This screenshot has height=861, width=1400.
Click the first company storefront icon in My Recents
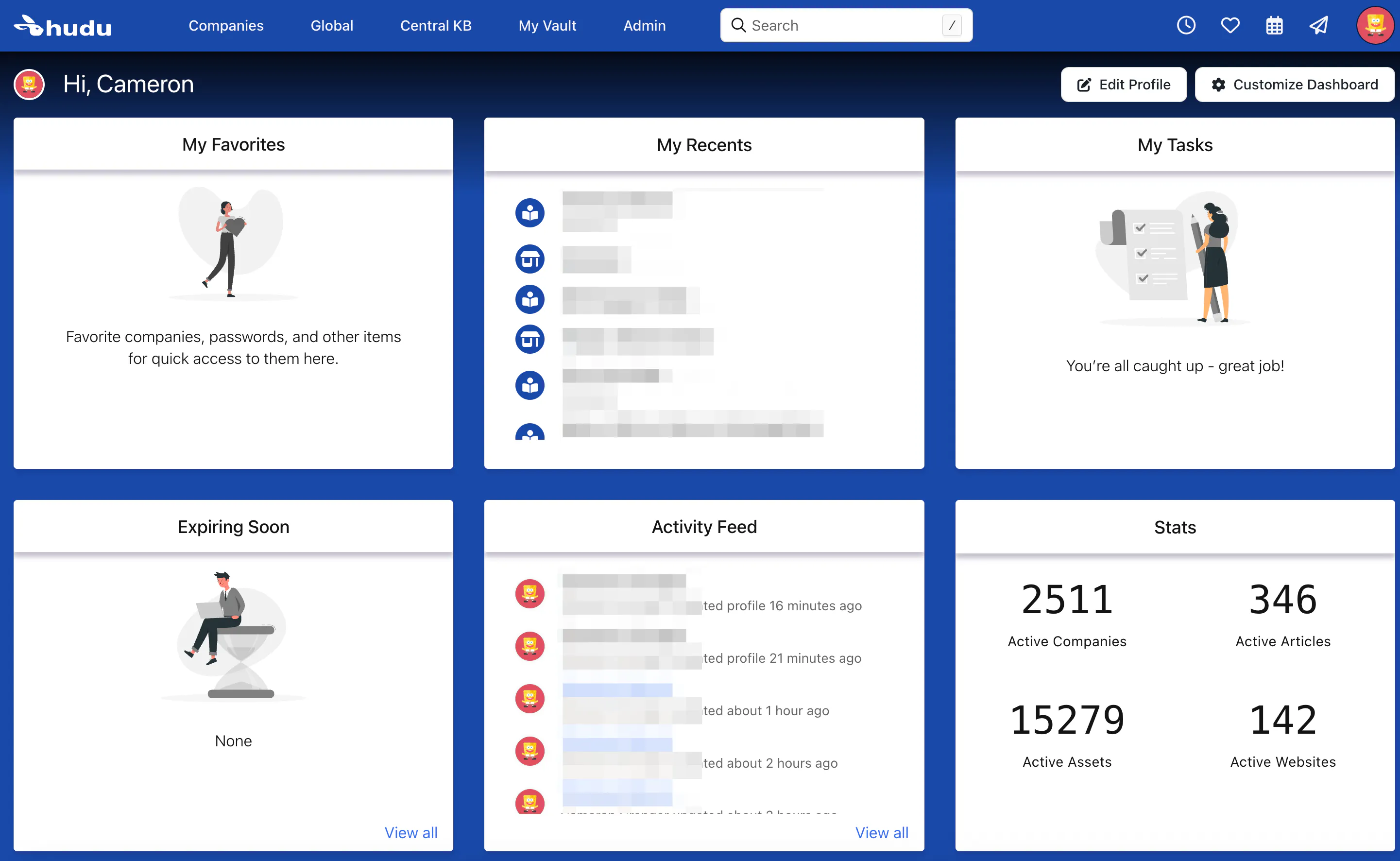coord(529,259)
